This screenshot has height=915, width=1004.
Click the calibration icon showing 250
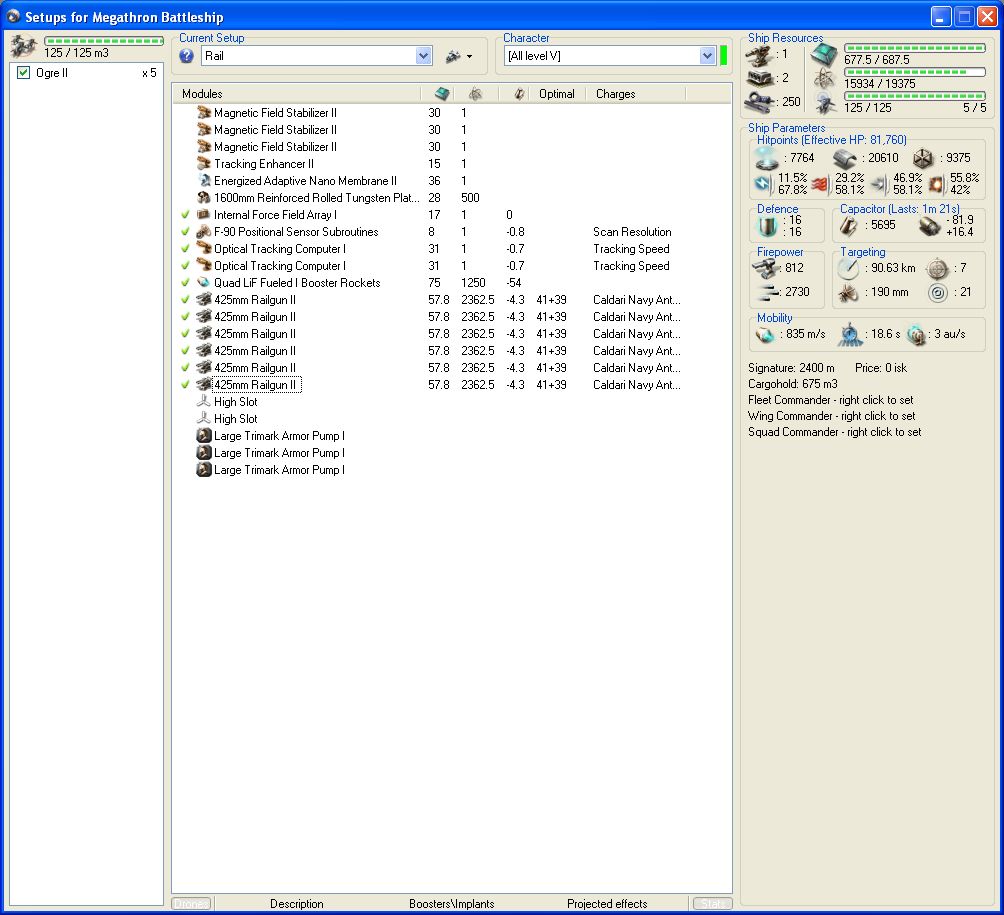point(760,101)
